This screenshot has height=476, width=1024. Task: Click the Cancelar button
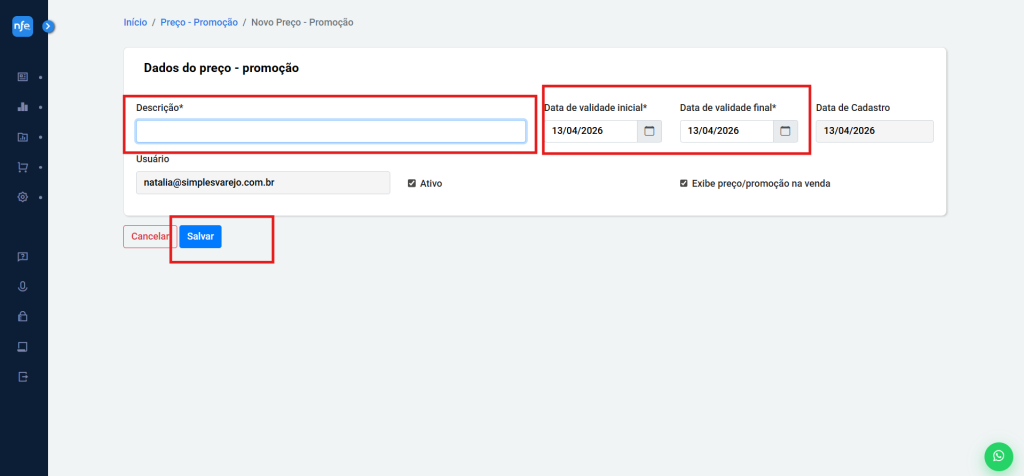coord(149,236)
